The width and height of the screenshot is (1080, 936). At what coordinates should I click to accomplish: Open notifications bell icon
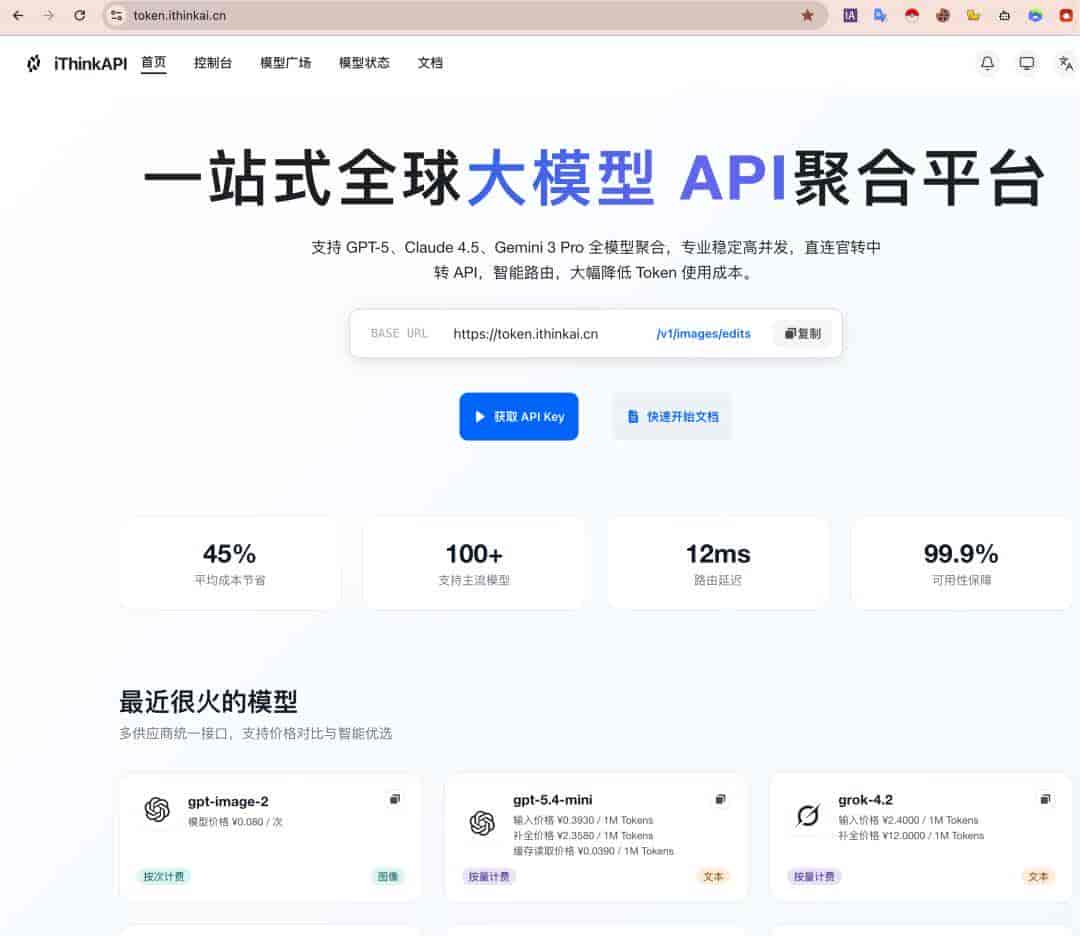tap(987, 63)
